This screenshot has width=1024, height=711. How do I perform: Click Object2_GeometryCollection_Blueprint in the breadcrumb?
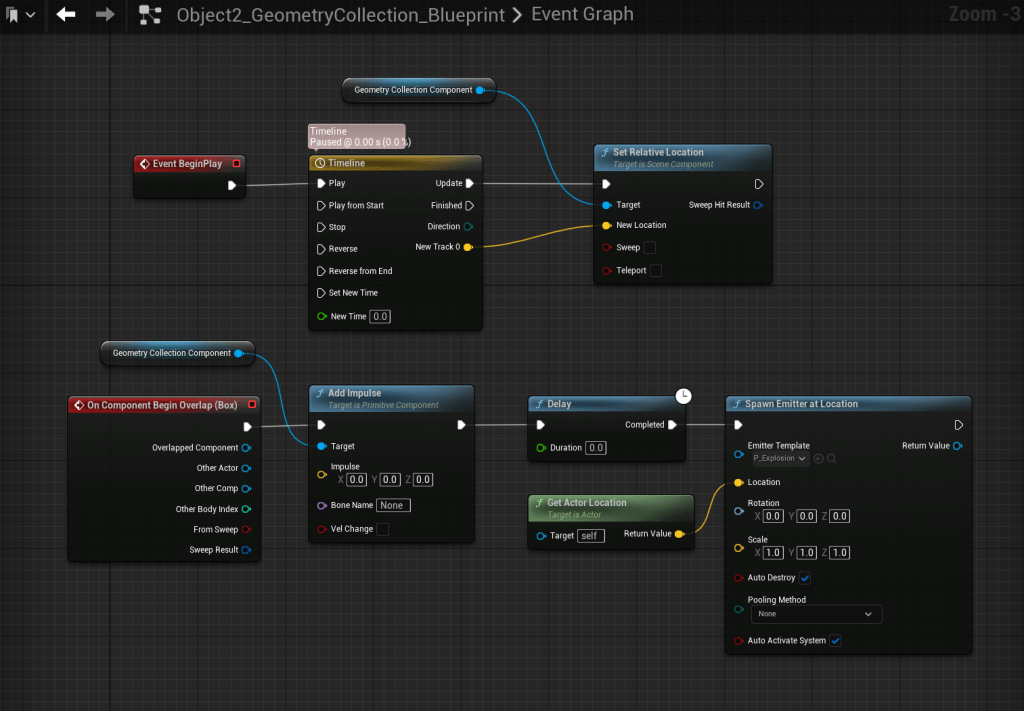(339, 15)
